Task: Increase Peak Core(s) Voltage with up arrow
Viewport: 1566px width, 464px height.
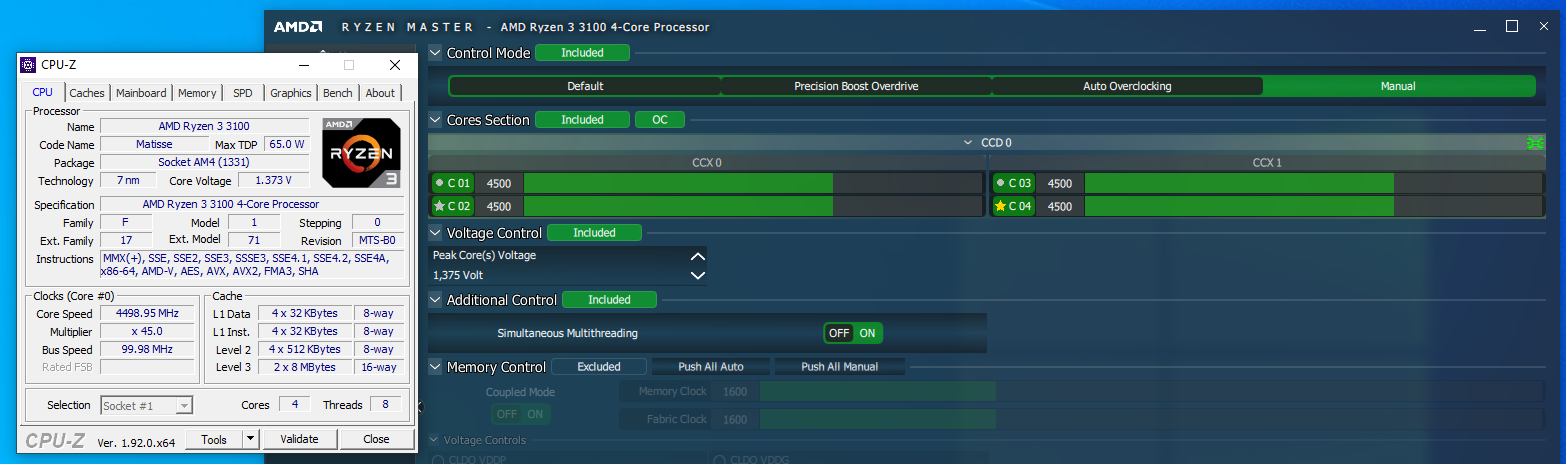Action: tap(698, 256)
